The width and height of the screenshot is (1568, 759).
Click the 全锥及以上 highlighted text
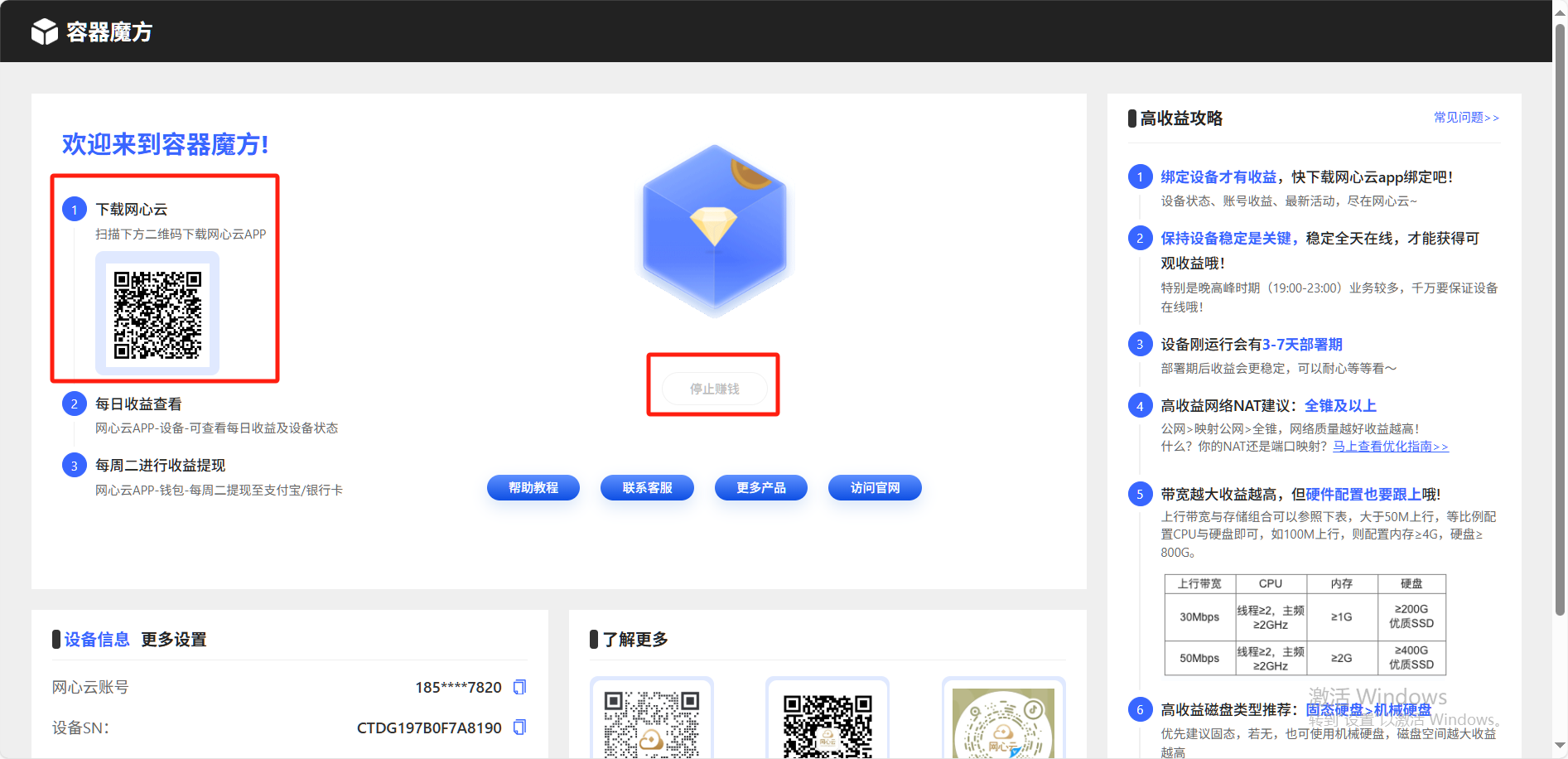pyautogui.click(x=1340, y=405)
